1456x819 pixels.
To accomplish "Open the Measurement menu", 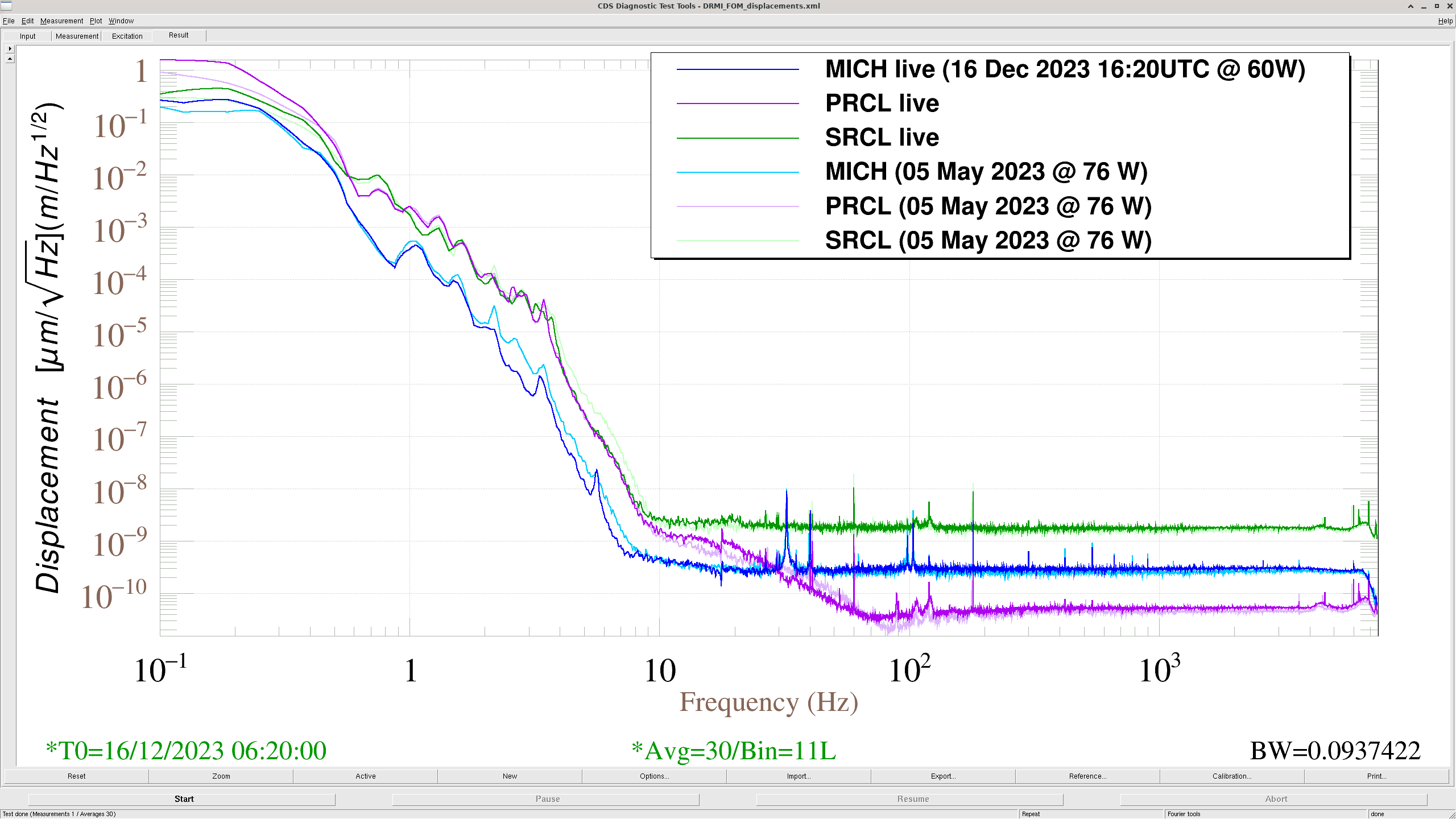I will click(61, 21).
